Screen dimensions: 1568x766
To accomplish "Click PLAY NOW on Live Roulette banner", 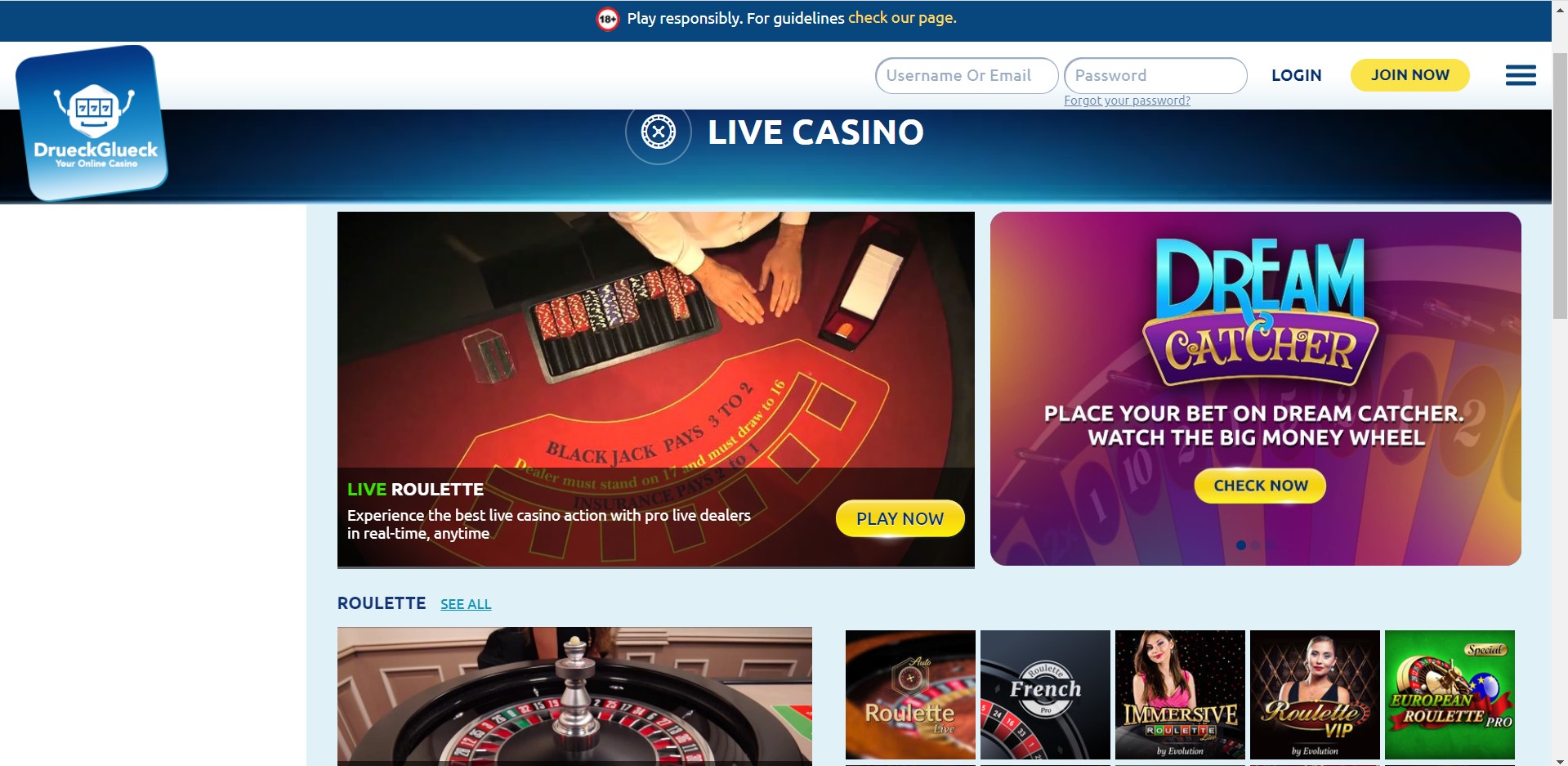I will click(900, 518).
